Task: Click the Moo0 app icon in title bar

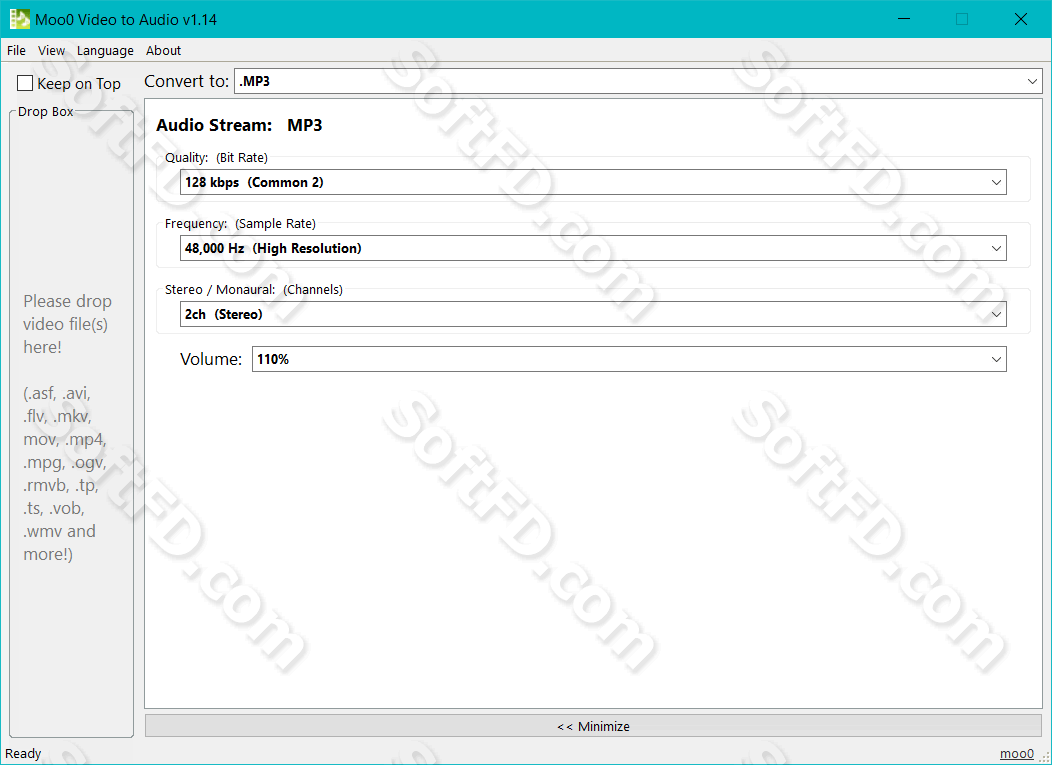Action: pos(19,19)
